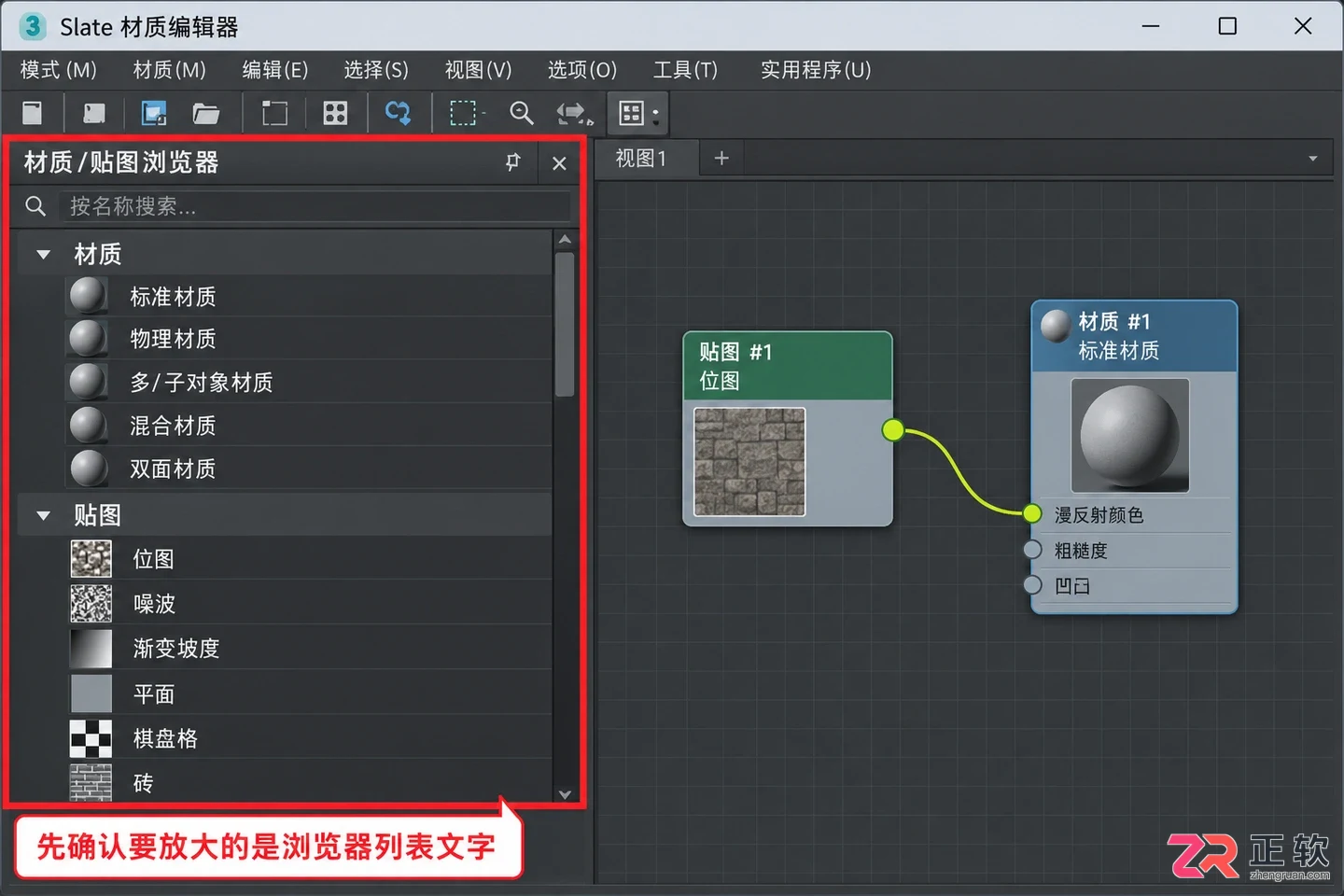Select 渐变坡度 map entry
This screenshot has height=896, width=1344.
[x=308, y=649]
